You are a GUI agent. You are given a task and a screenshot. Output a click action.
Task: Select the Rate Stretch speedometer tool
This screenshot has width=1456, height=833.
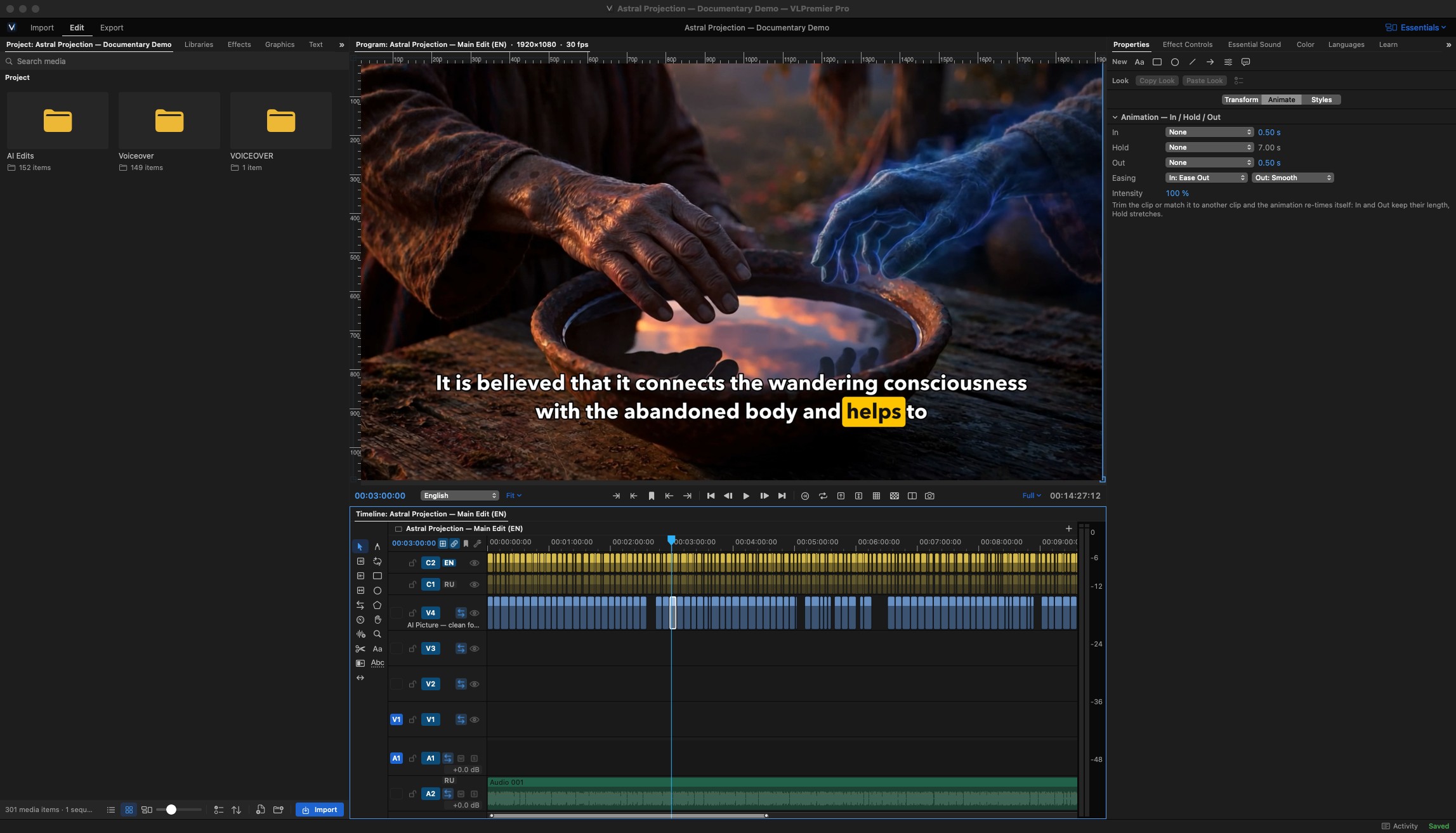point(360,620)
